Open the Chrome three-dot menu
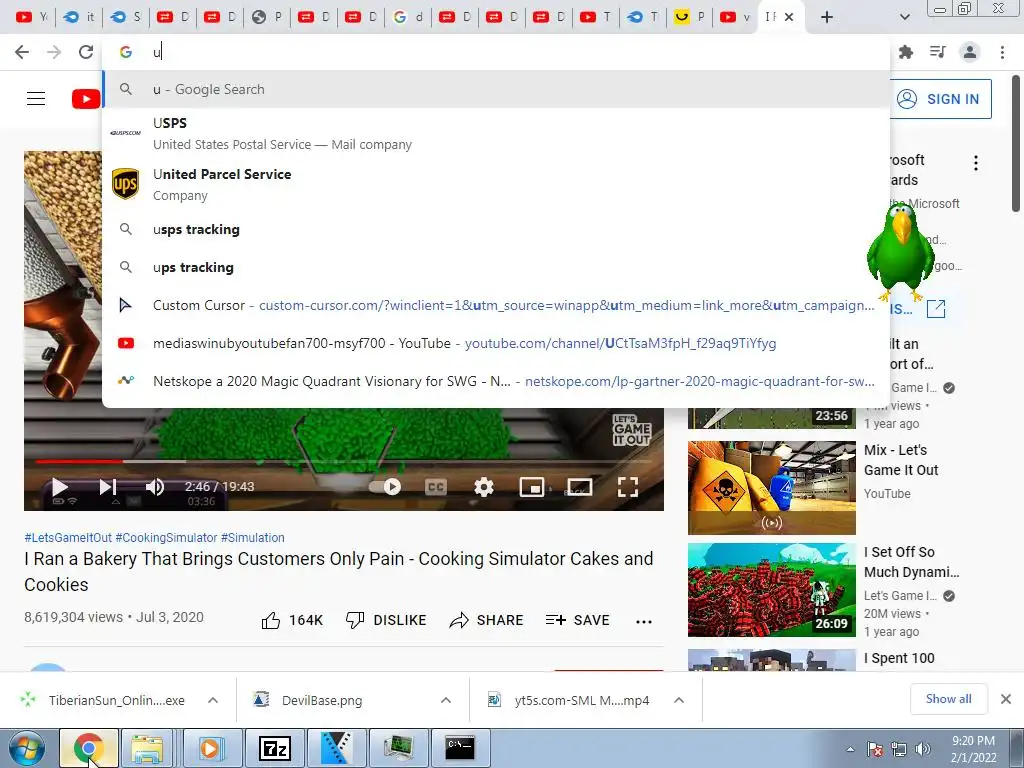 pyautogui.click(x=1002, y=52)
